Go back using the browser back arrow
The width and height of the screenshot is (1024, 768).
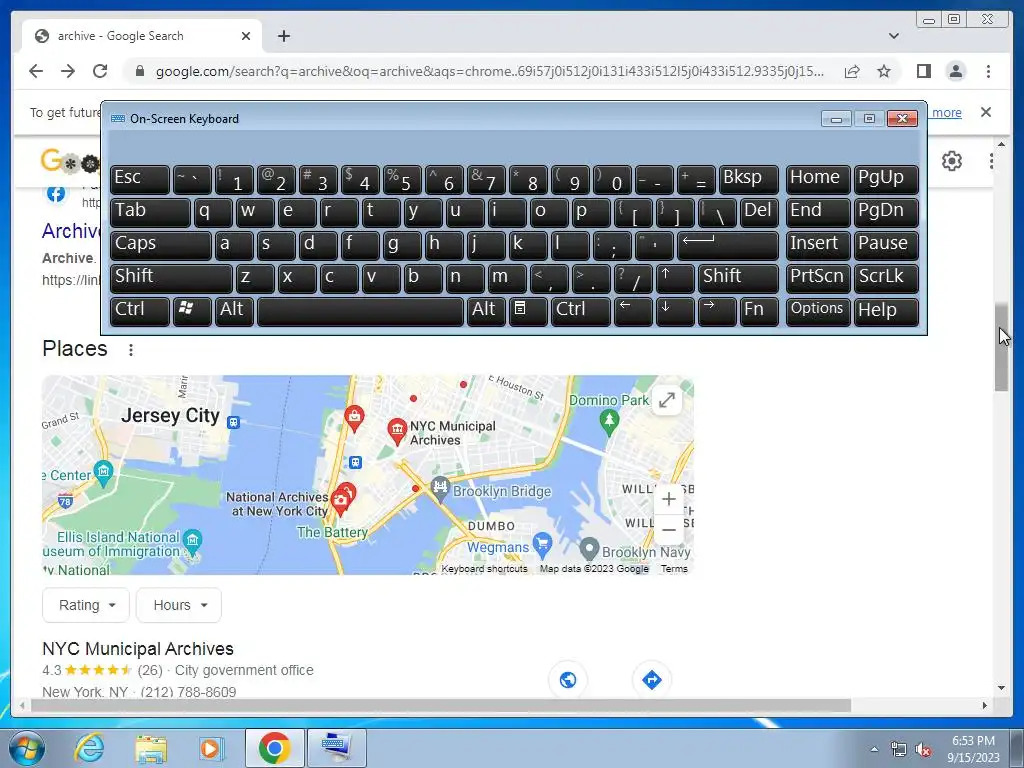point(36,71)
